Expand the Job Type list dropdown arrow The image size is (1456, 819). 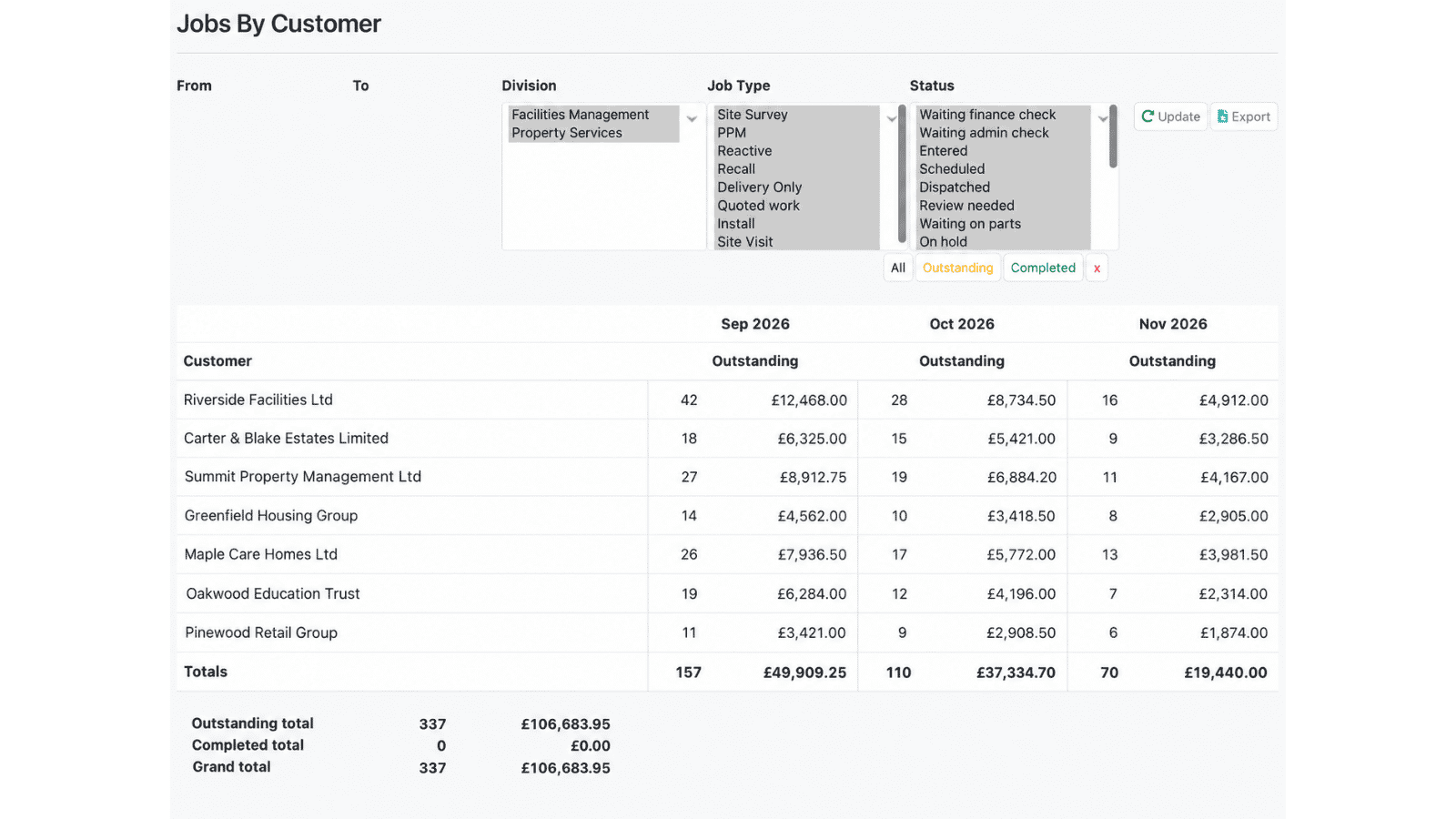point(892,119)
